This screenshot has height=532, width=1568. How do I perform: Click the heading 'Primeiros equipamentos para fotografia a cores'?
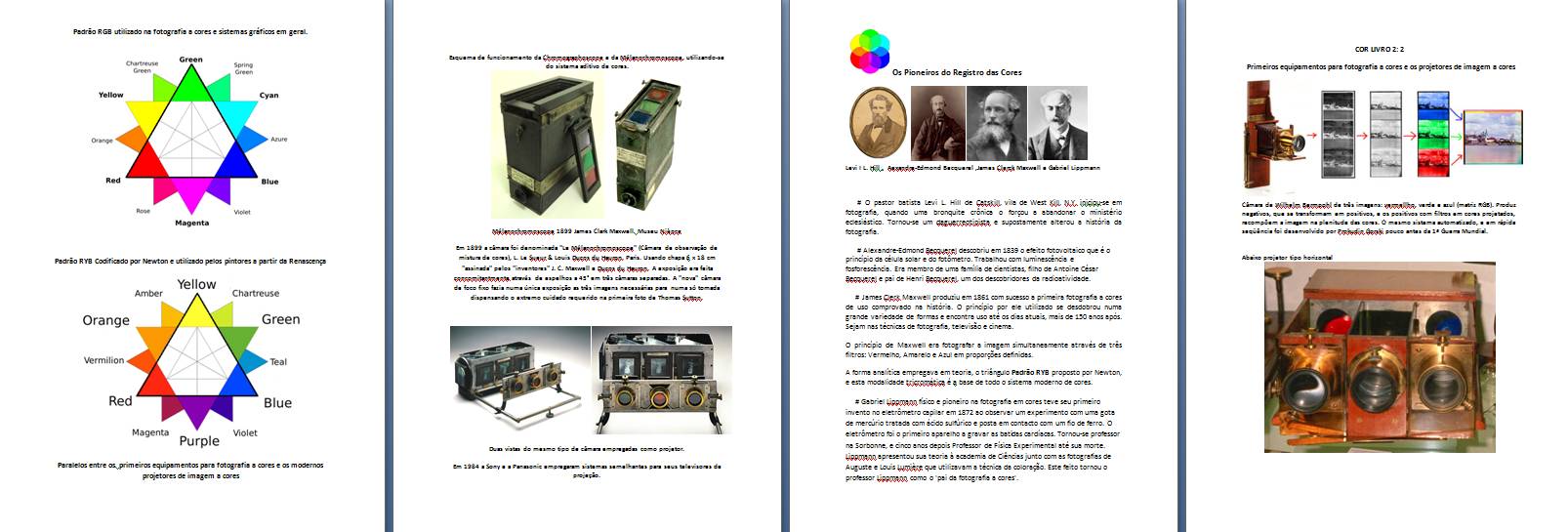1381,67
